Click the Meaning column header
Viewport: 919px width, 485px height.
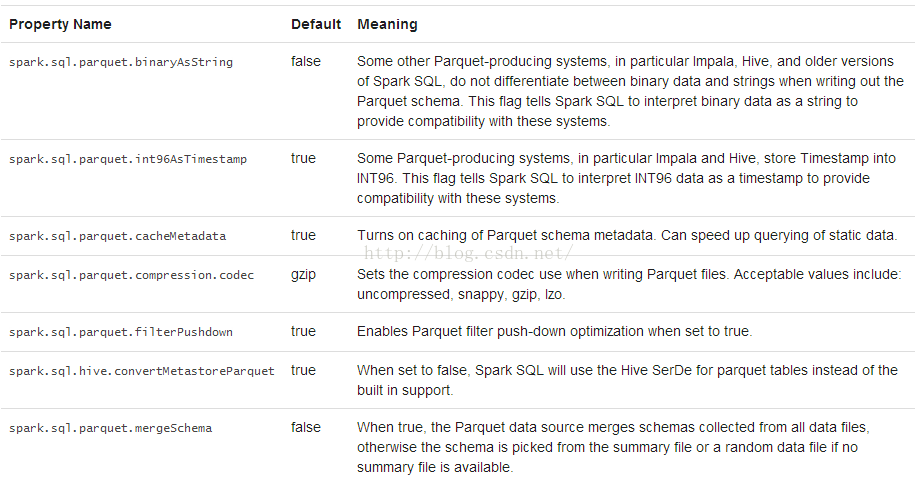pyautogui.click(x=387, y=25)
